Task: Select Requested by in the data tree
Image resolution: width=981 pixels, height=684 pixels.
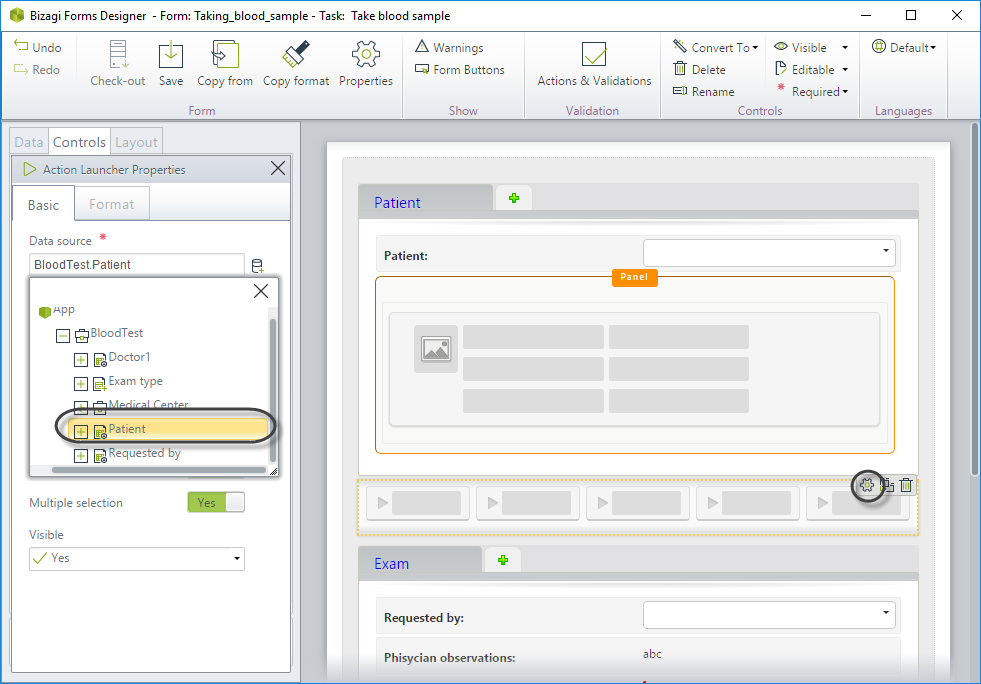Action: pos(145,452)
